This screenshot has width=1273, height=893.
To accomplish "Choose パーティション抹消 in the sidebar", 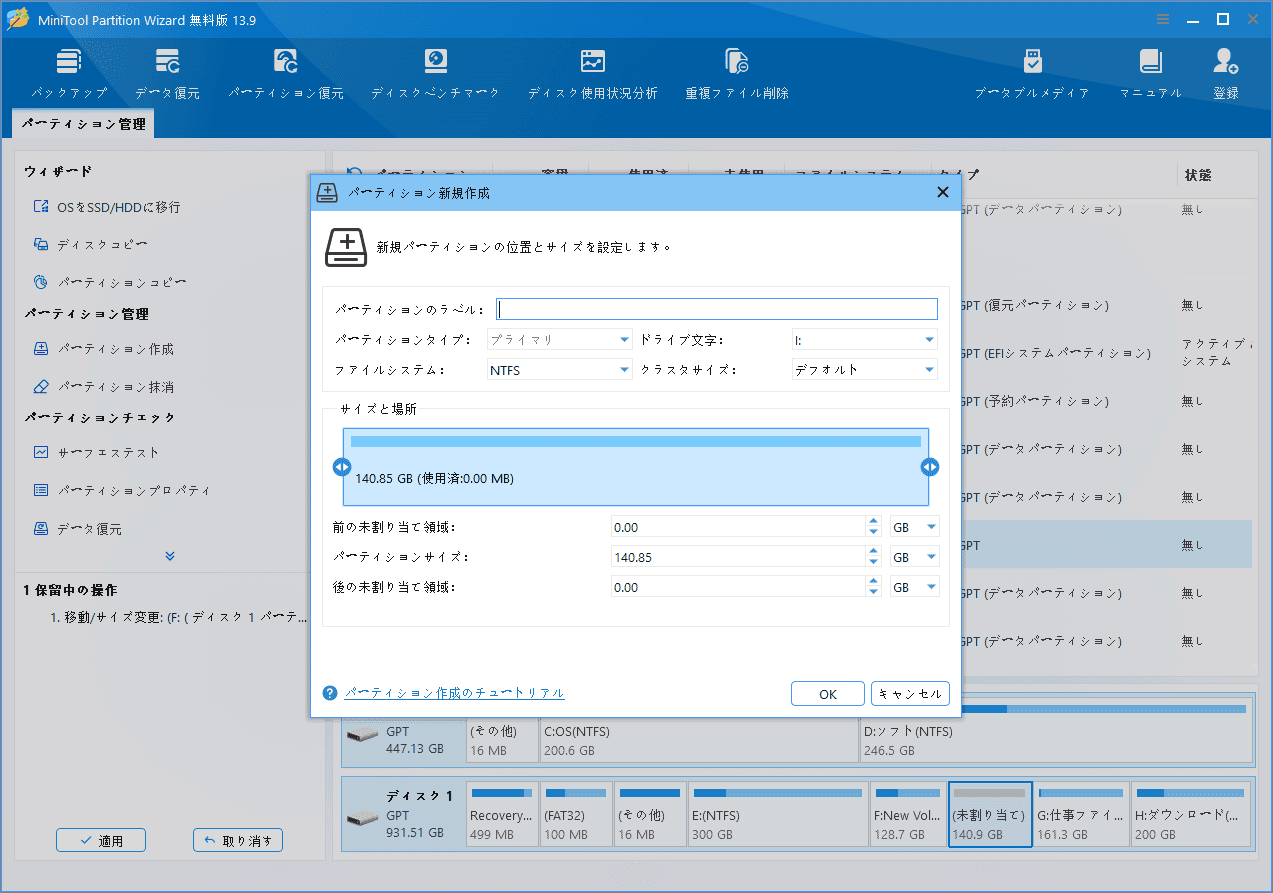I will (104, 387).
